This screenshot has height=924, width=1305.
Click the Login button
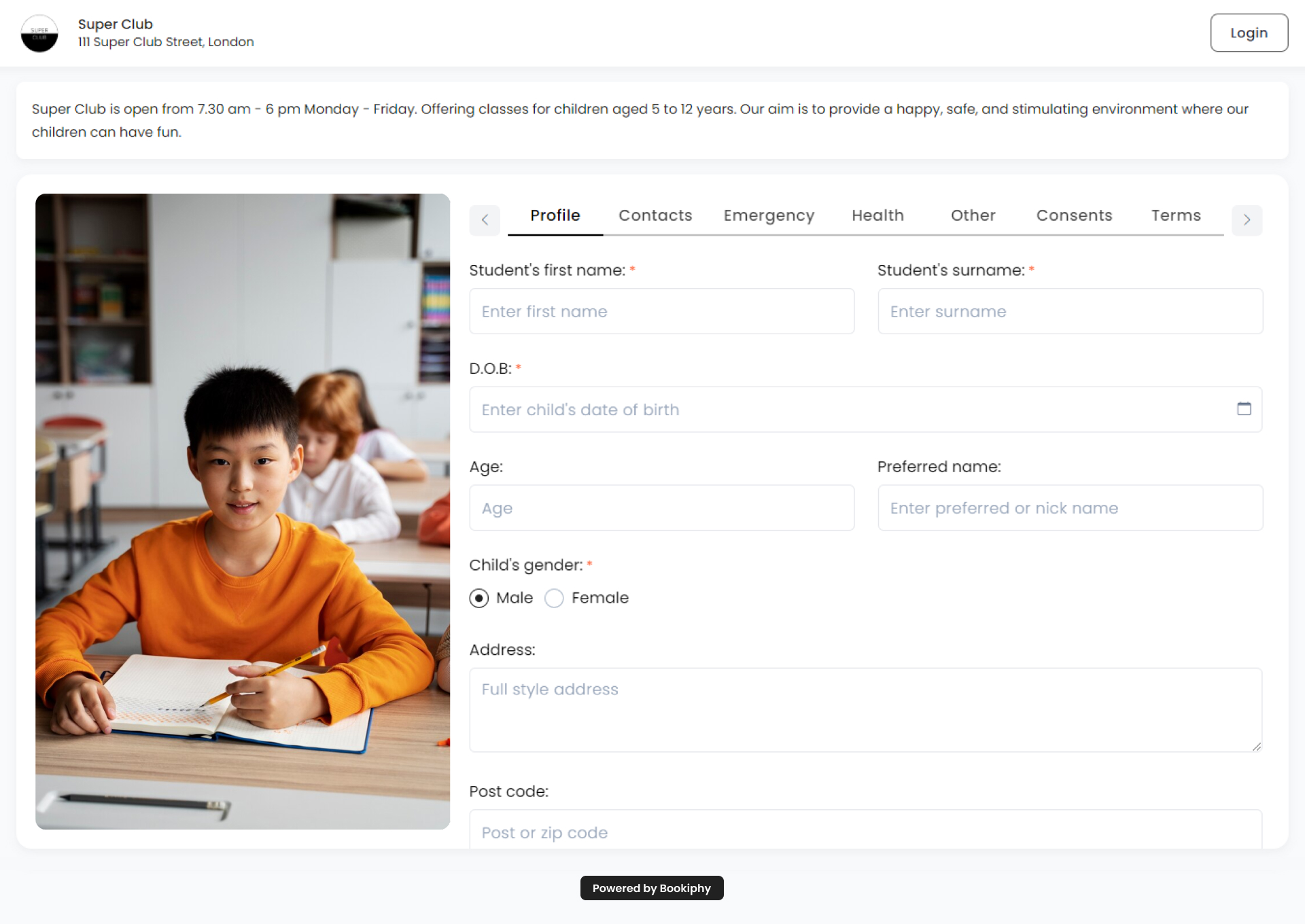point(1249,32)
